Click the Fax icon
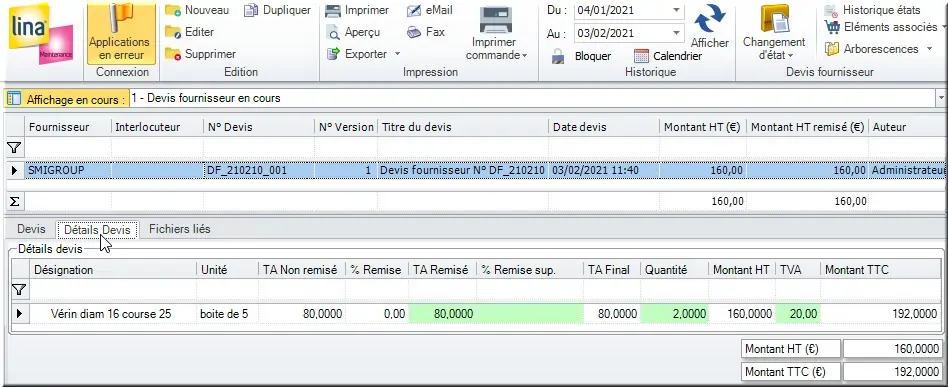The height and width of the screenshot is (387, 948). [414, 32]
